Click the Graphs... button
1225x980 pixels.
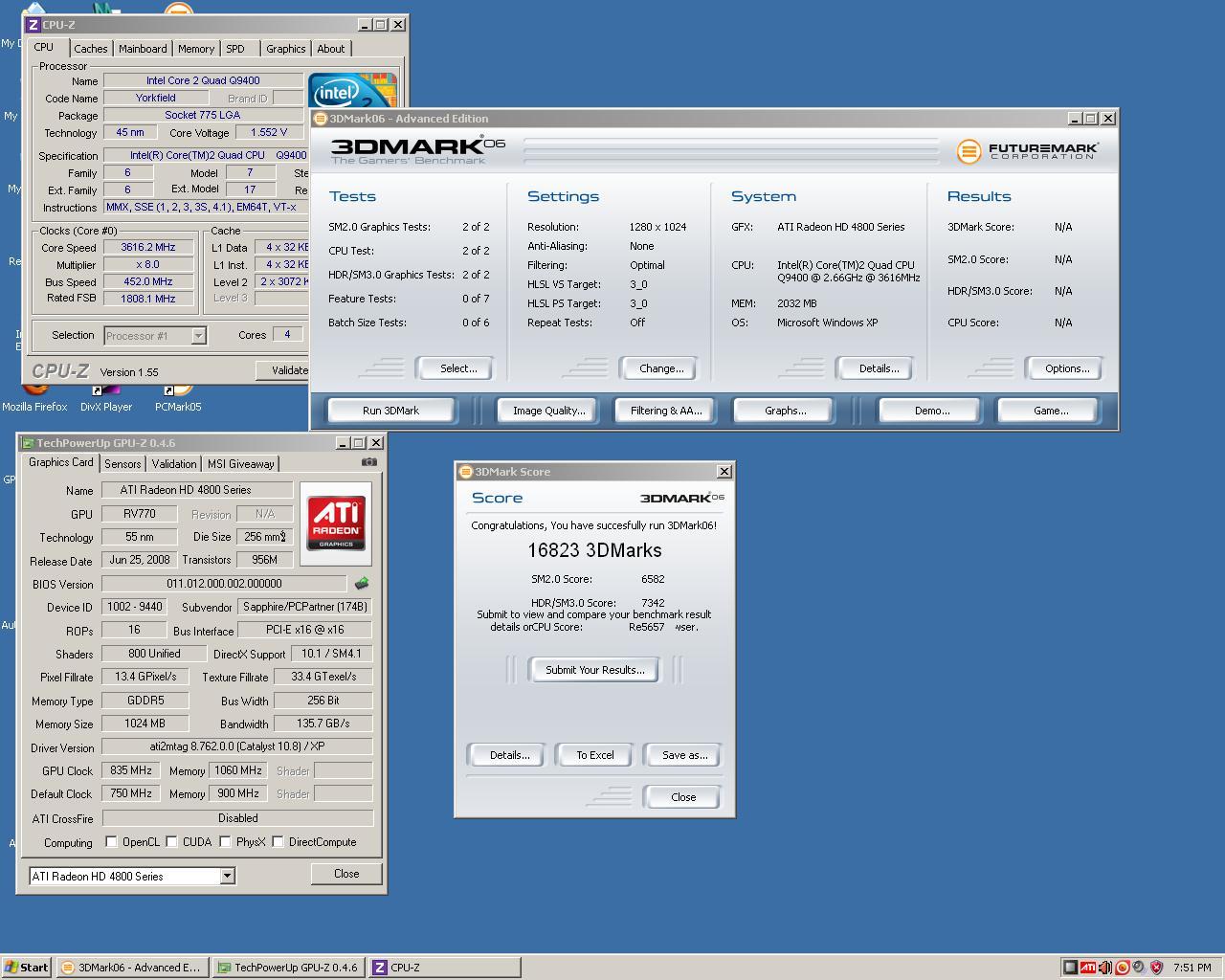click(785, 411)
